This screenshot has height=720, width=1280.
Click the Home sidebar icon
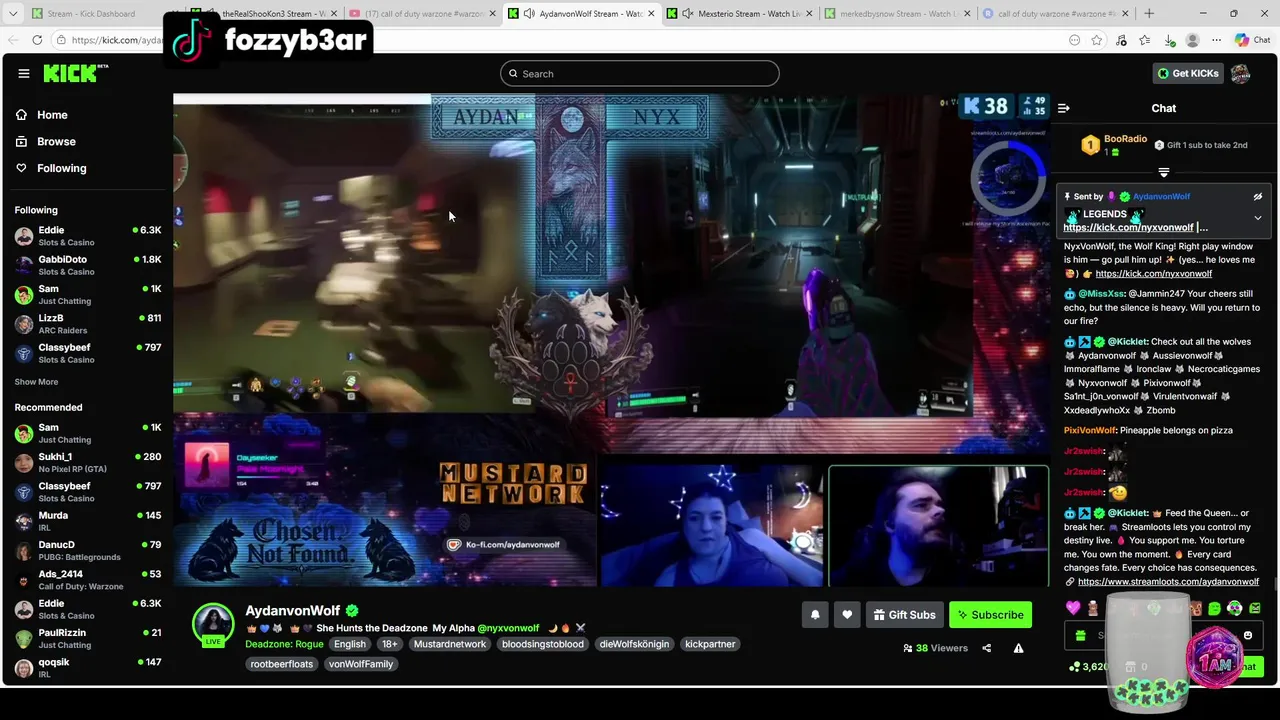(x=22, y=115)
